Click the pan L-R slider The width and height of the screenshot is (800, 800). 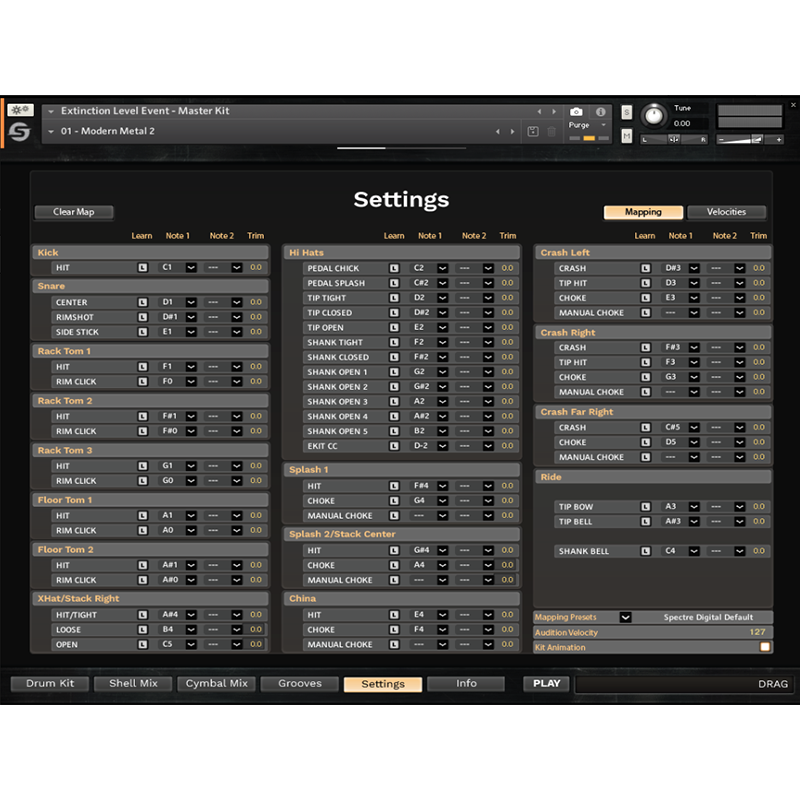[674, 139]
